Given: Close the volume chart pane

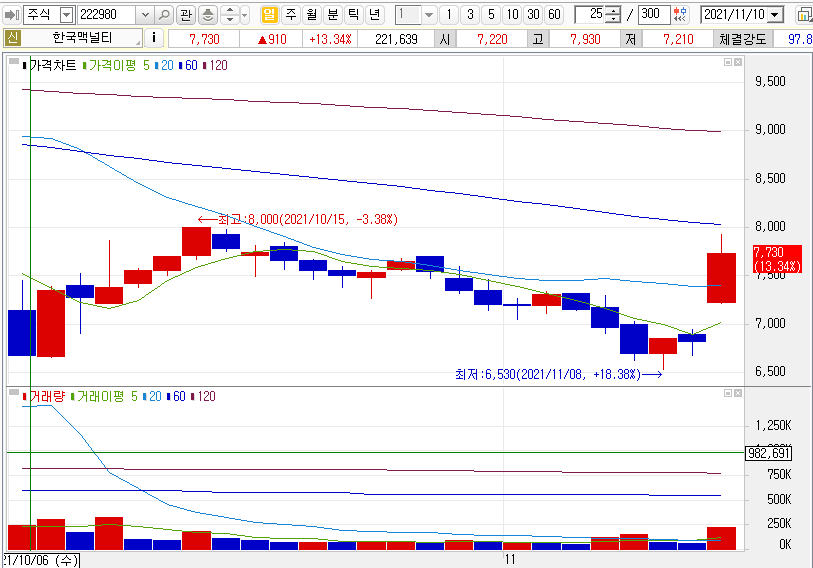Looking at the screenshot, I should pos(738,393).
